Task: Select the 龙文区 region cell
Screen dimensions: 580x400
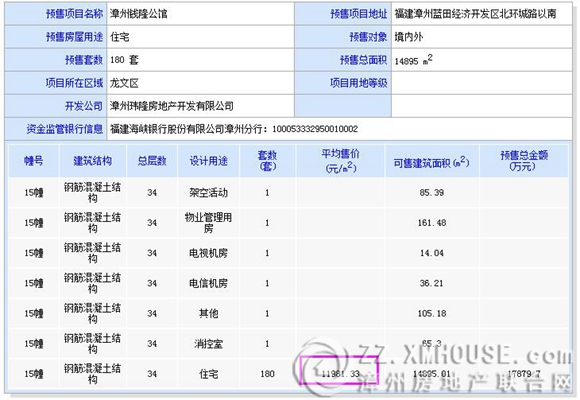Action: (x=200, y=83)
